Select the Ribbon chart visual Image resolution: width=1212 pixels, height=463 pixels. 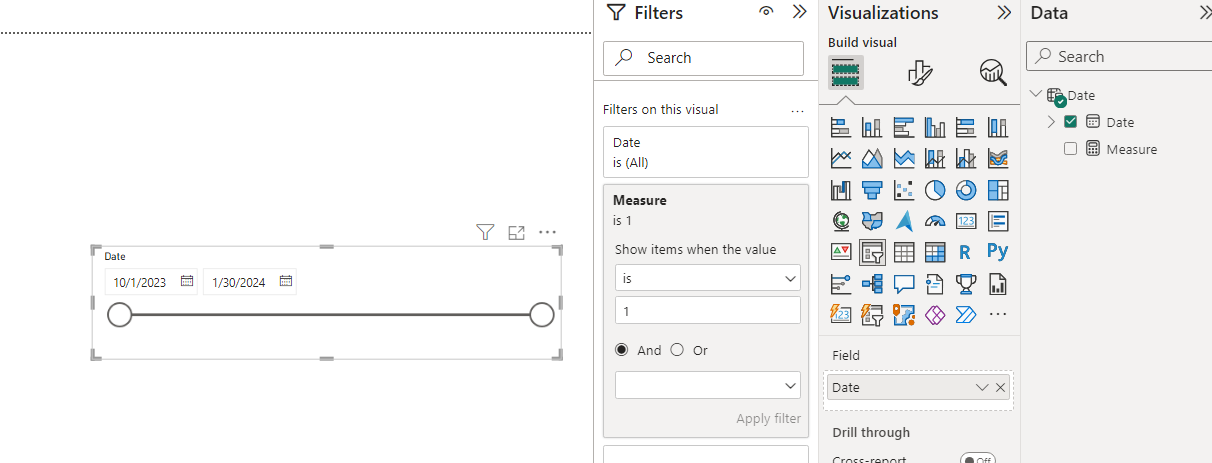(998, 158)
